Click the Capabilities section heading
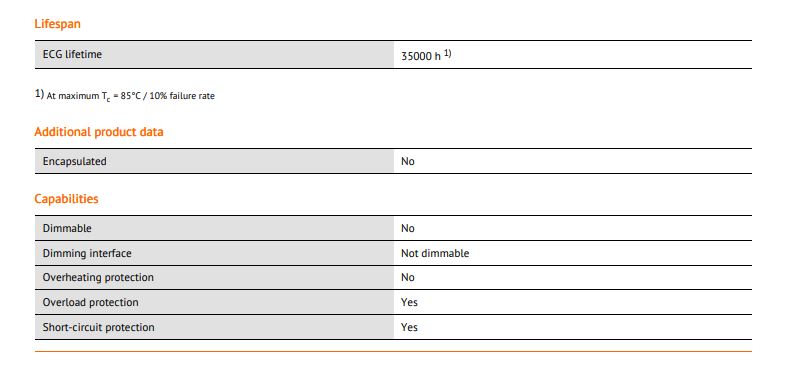Screen dimensions: 787x365 tap(66, 199)
